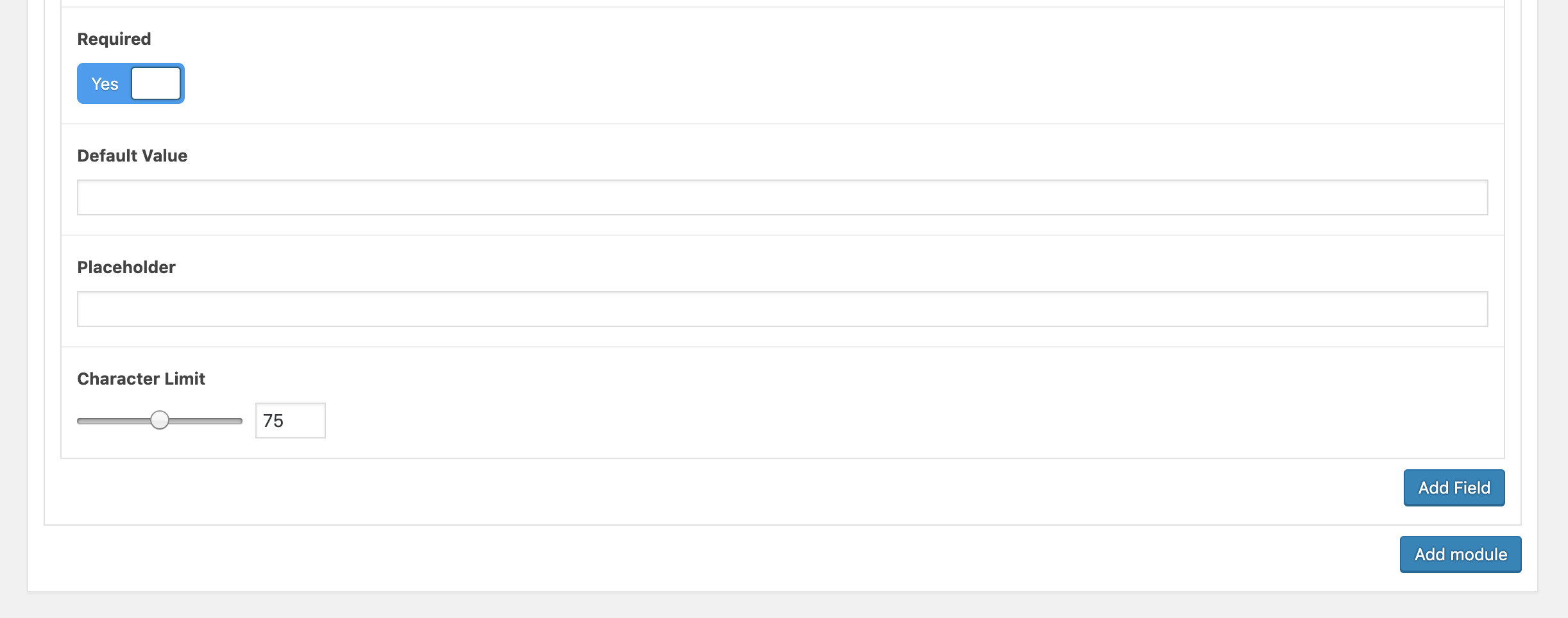Focus the Default Value text field
Viewport: 1568px width, 618px height.
pyautogui.click(x=782, y=197)
